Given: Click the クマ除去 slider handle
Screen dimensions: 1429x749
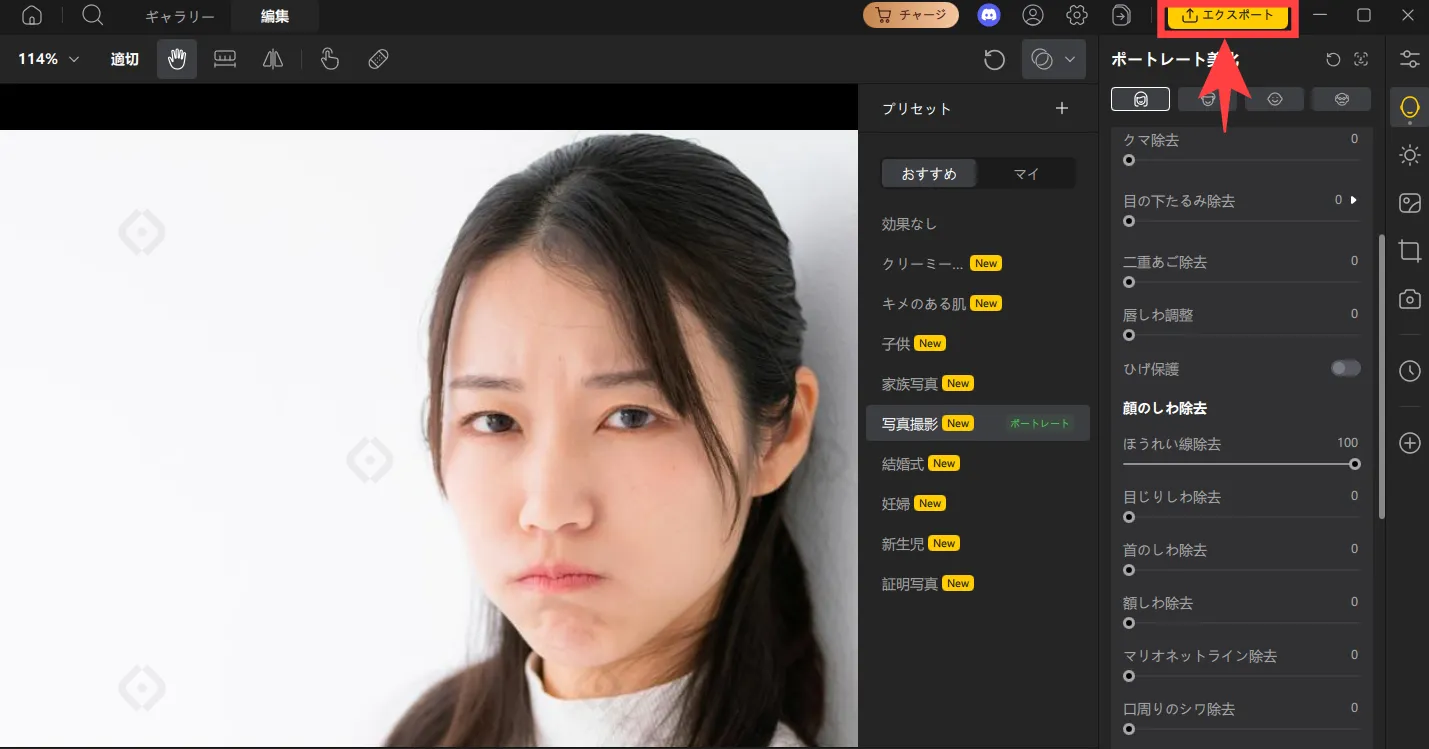Looking at the screenshot, I should (x=1129, y=160).
